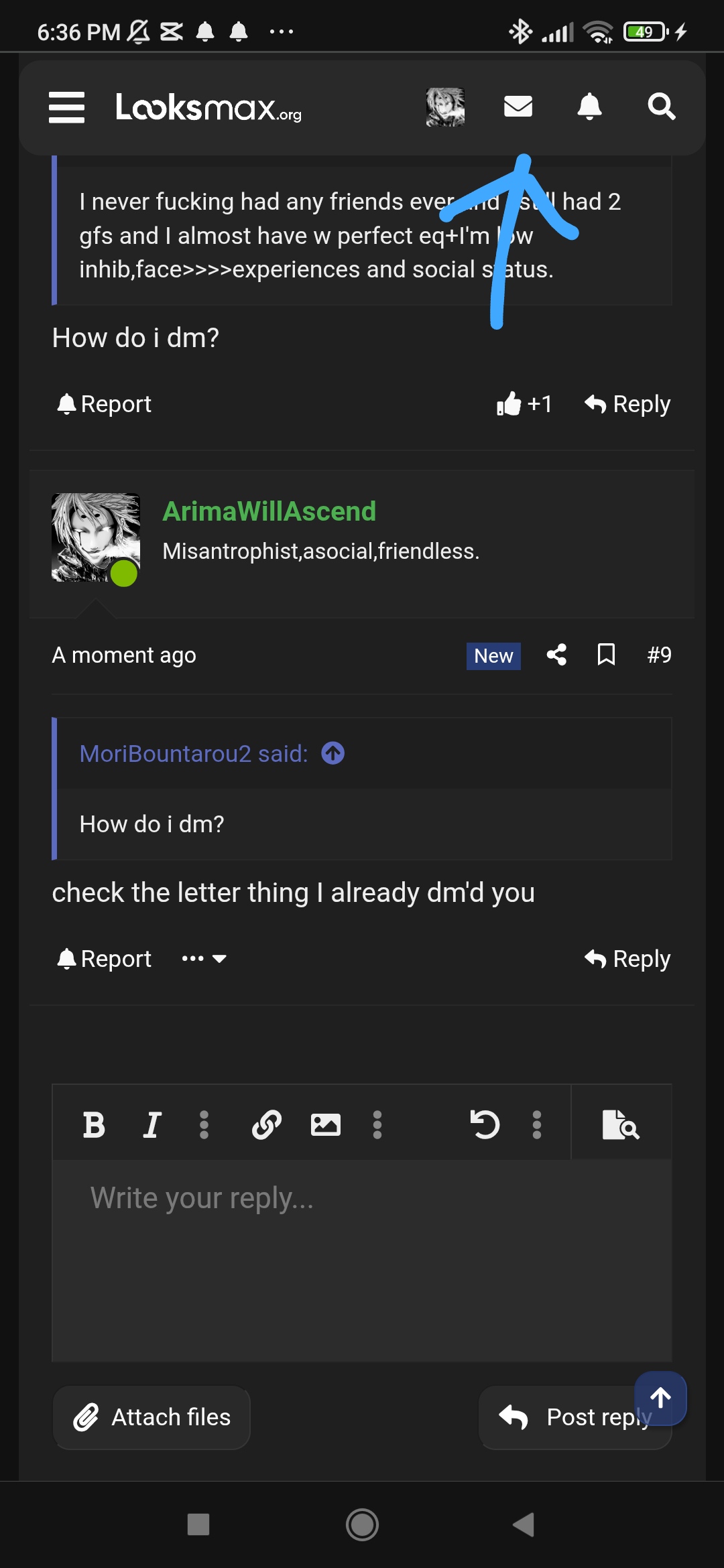
Task: Focus the Write your reply text field
Action: pyautogui.click(x=362, y=1260)
